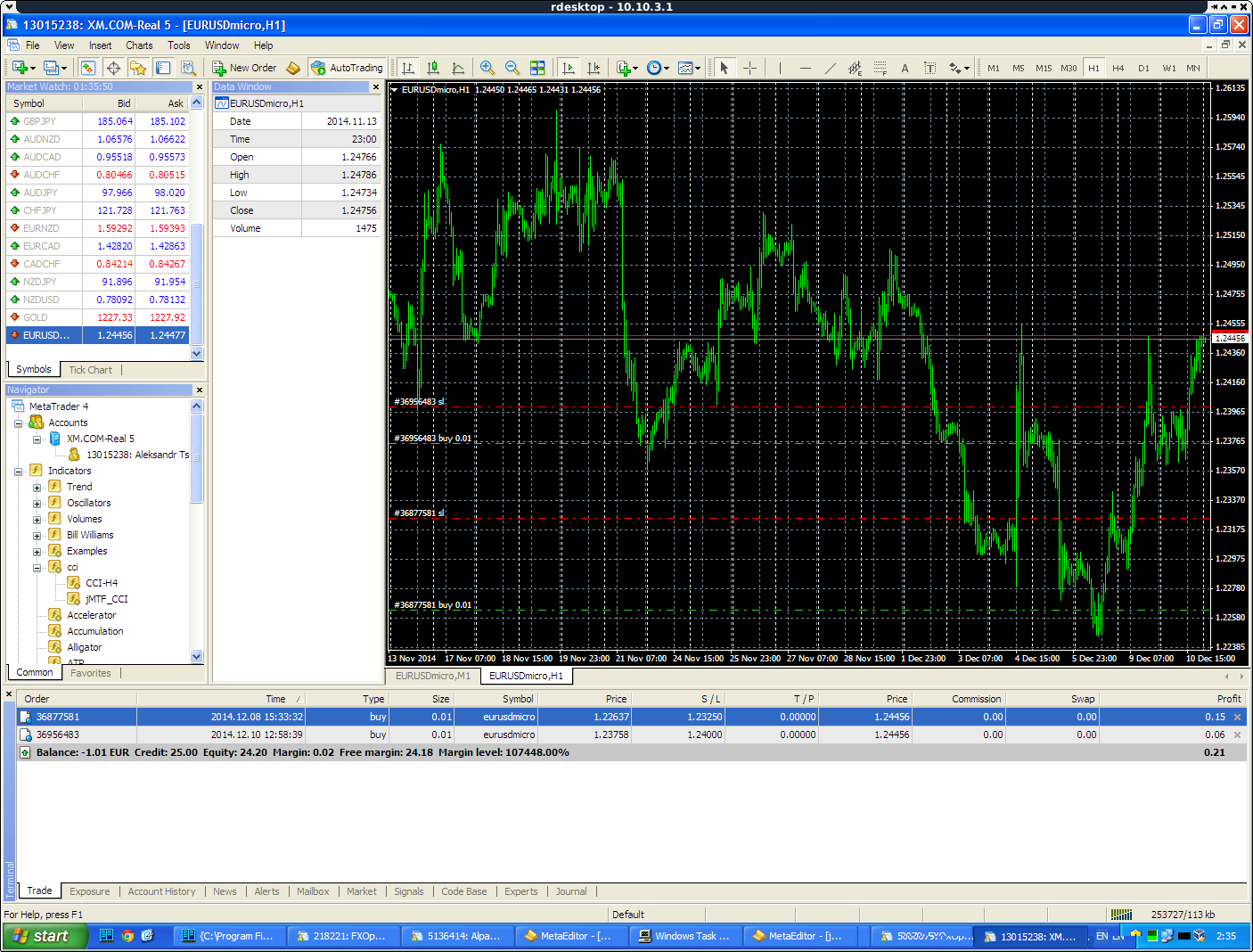The width and height of the screenshot is (1253, 952).
Task: Zoom out on the chart
Action: pyautogui.click(x=512, y=68)
